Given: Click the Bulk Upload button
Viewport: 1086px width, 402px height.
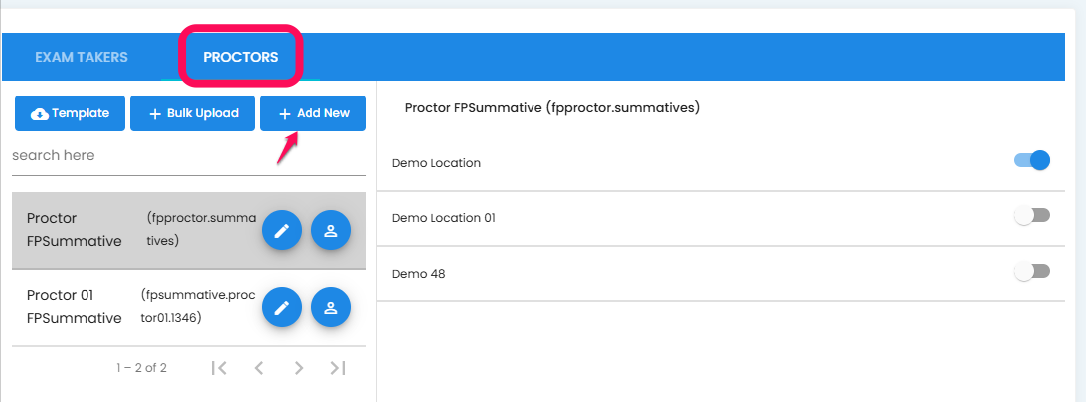Looking at the screenshot, I should click(x=193, y=113).
